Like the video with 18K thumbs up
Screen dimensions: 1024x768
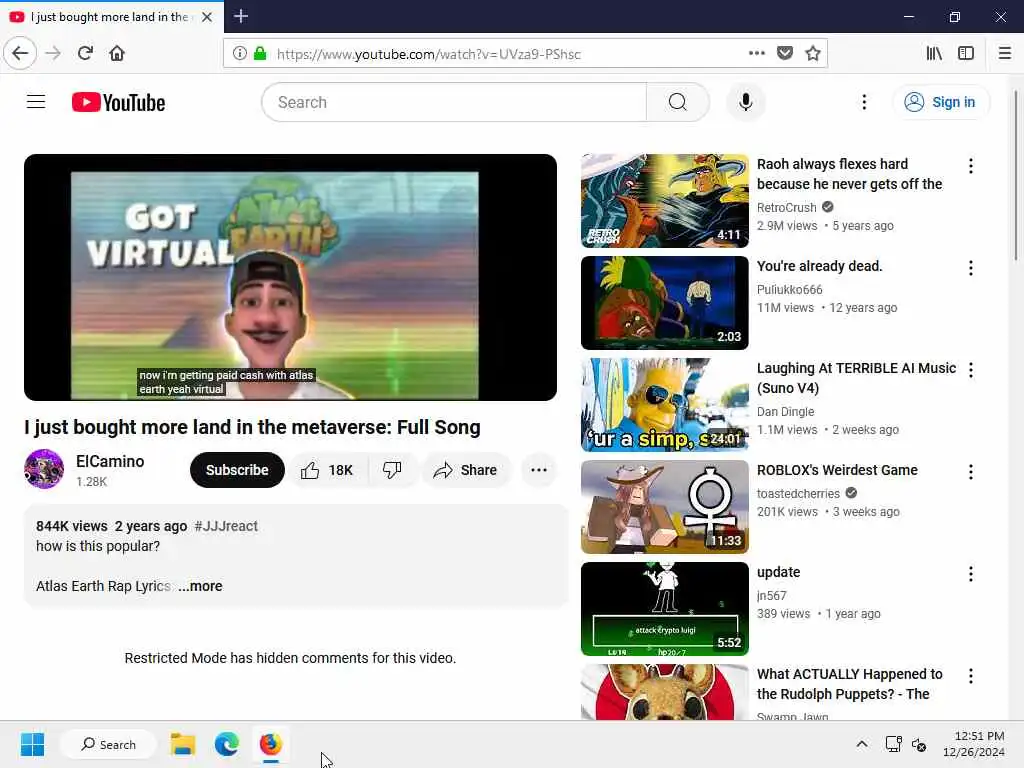328,470
